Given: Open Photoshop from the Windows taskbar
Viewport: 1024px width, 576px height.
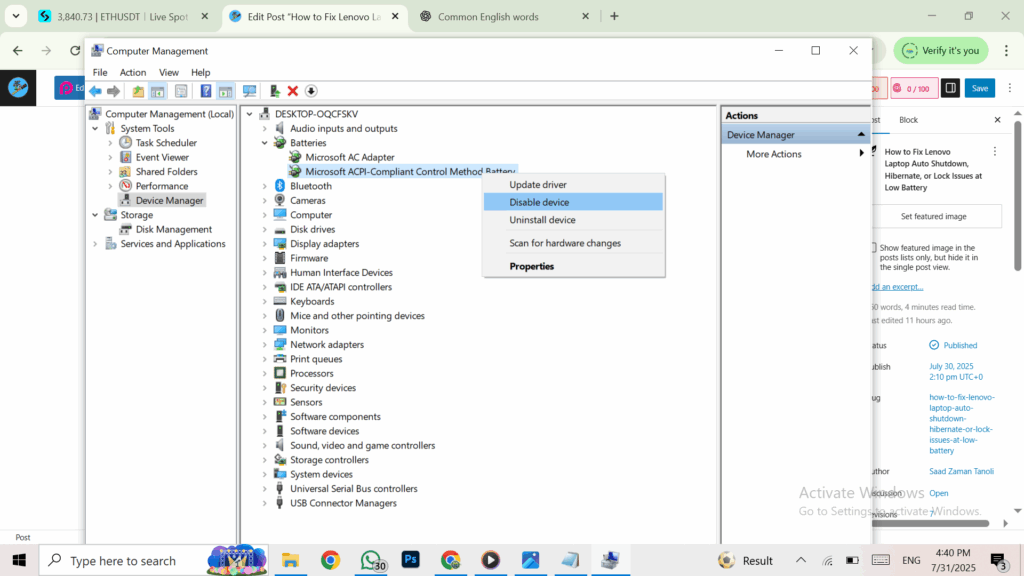Looking at the screenshot, I should [x=410, y=560].
